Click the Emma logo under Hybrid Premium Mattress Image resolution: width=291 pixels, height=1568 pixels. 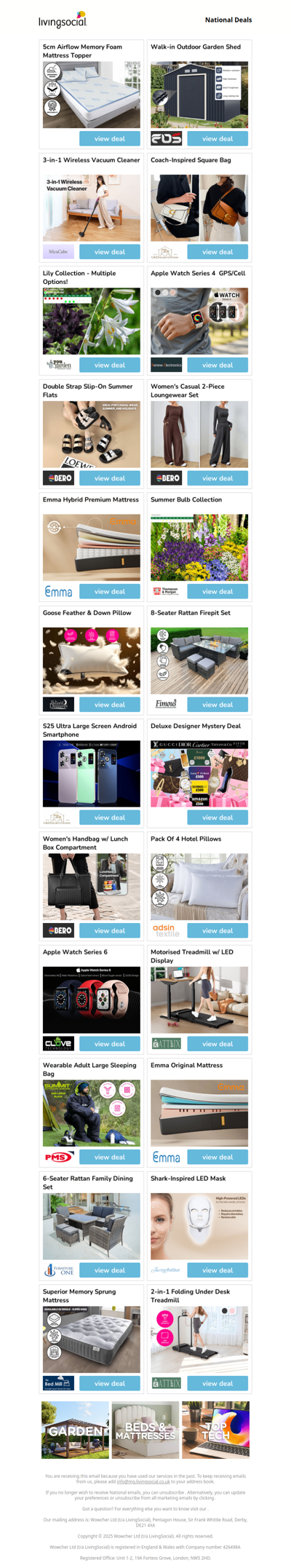click(x=58, y=591)
